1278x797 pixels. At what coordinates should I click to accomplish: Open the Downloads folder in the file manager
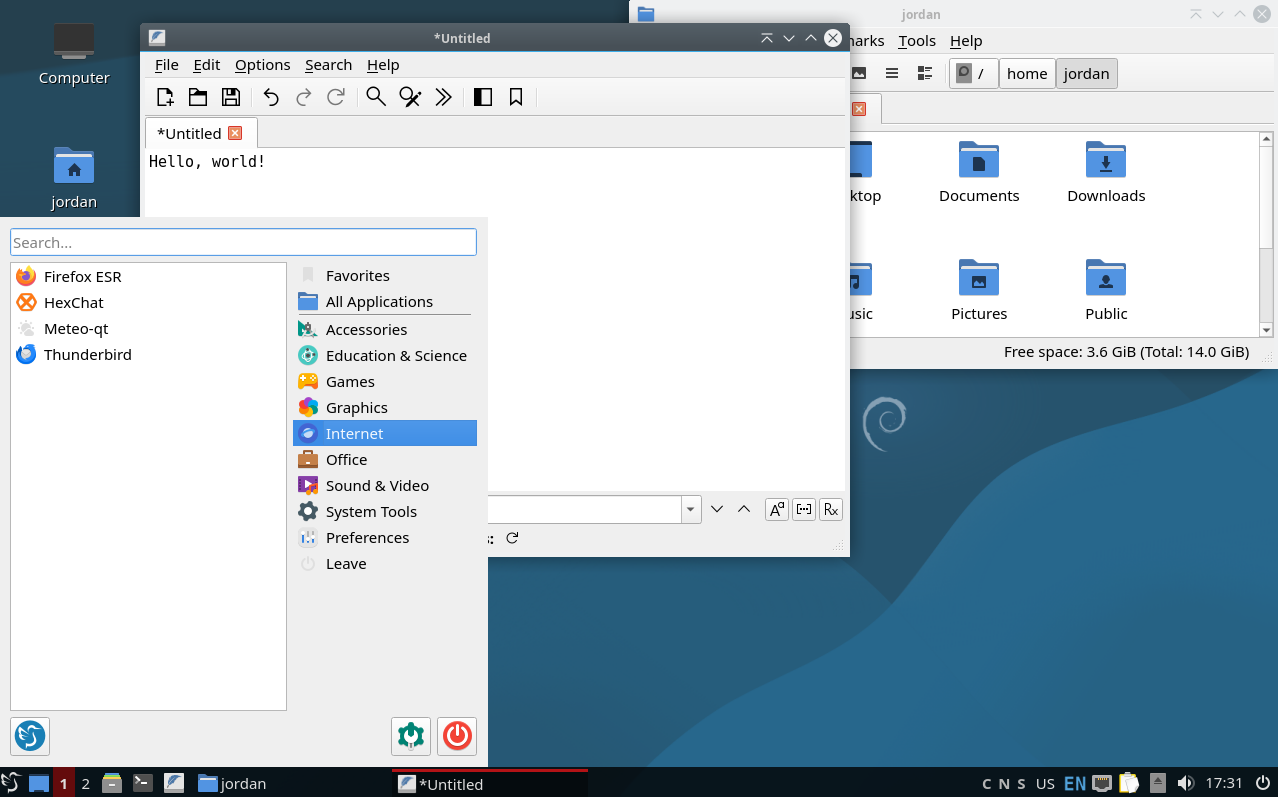tap(1106, 172)
